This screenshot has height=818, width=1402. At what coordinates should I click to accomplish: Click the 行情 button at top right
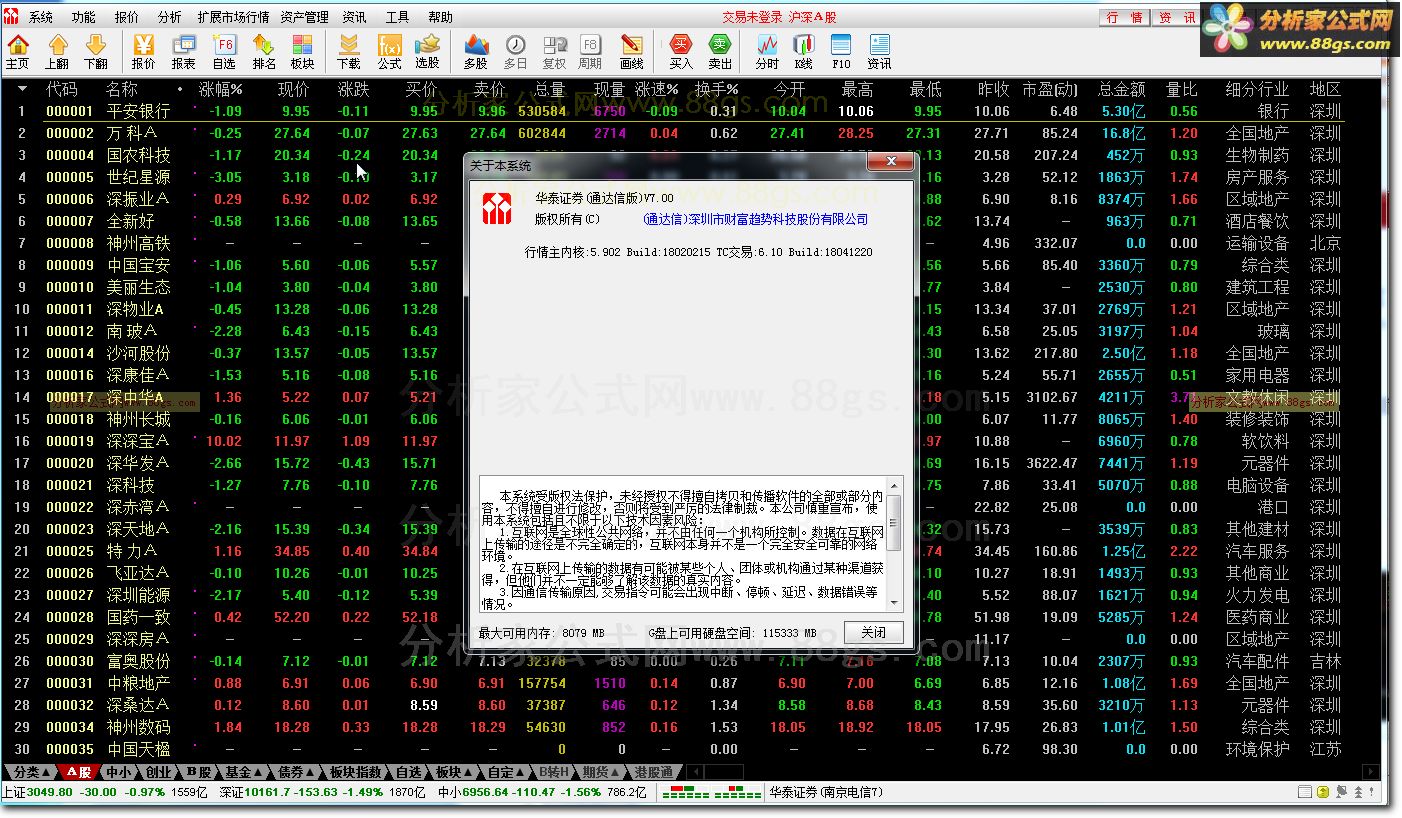pyautogui.click(x=1125, y=17)
